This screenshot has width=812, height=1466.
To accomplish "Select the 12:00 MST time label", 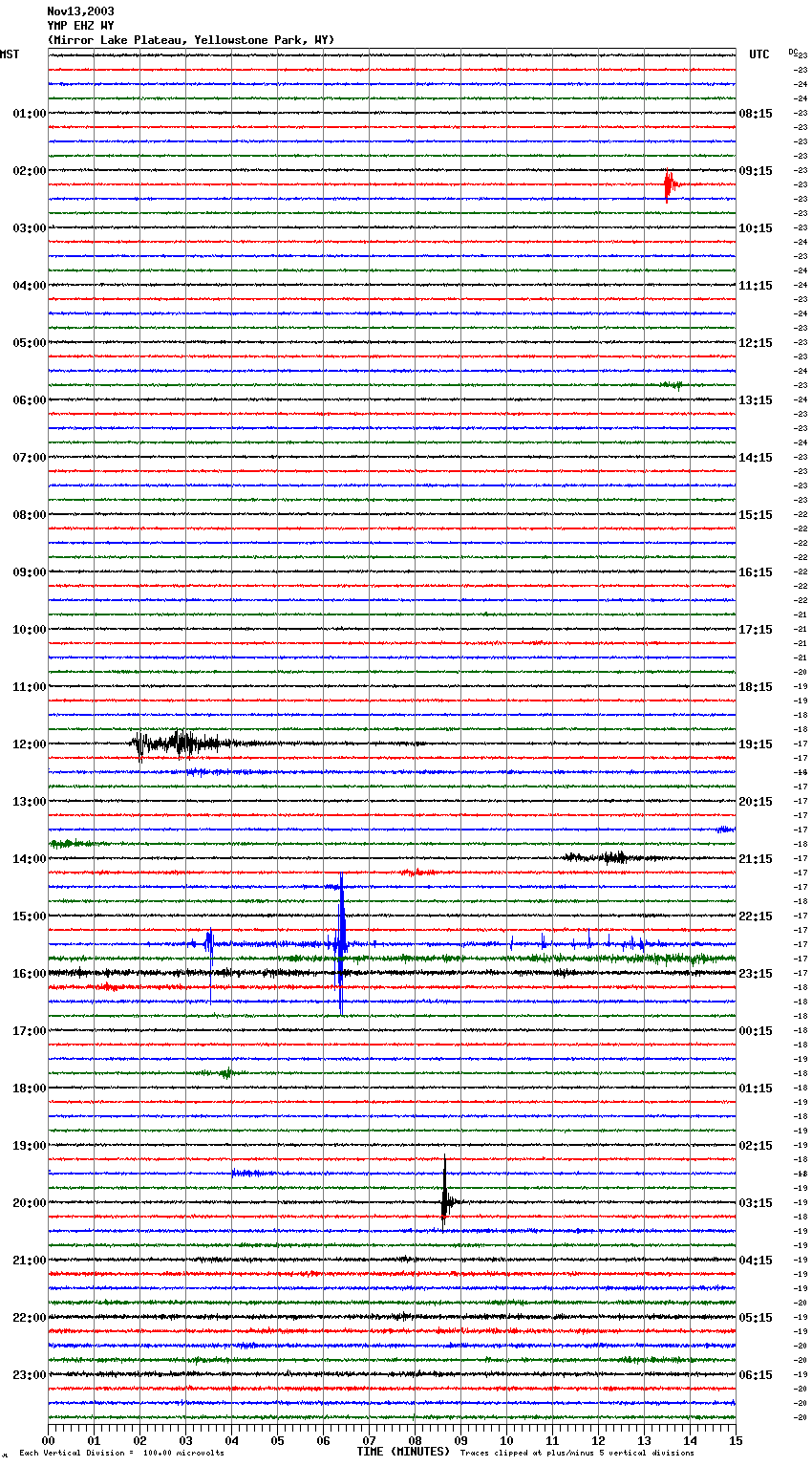I will 30,744.
